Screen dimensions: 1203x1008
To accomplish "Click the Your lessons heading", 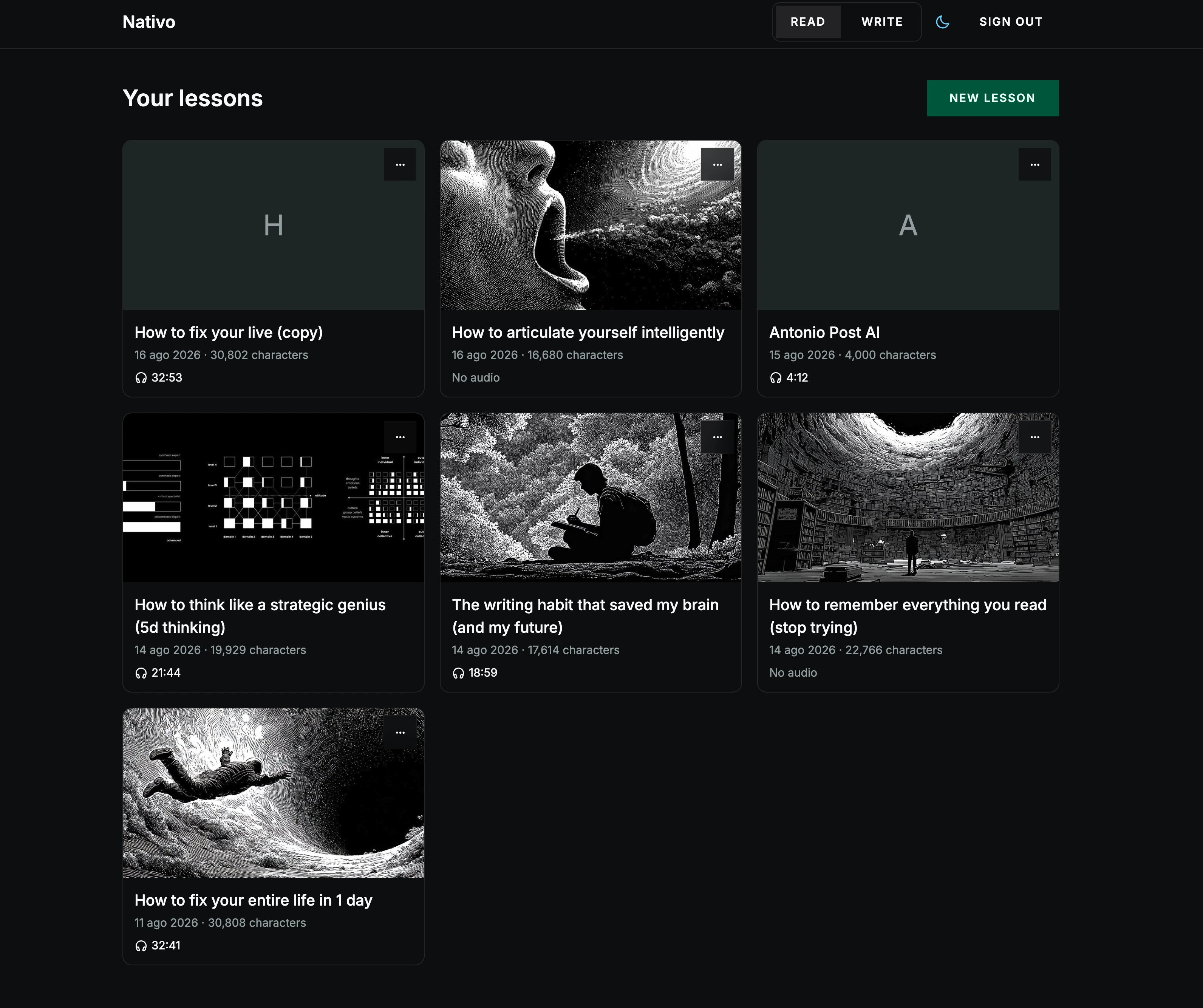I will pos(192,98).
